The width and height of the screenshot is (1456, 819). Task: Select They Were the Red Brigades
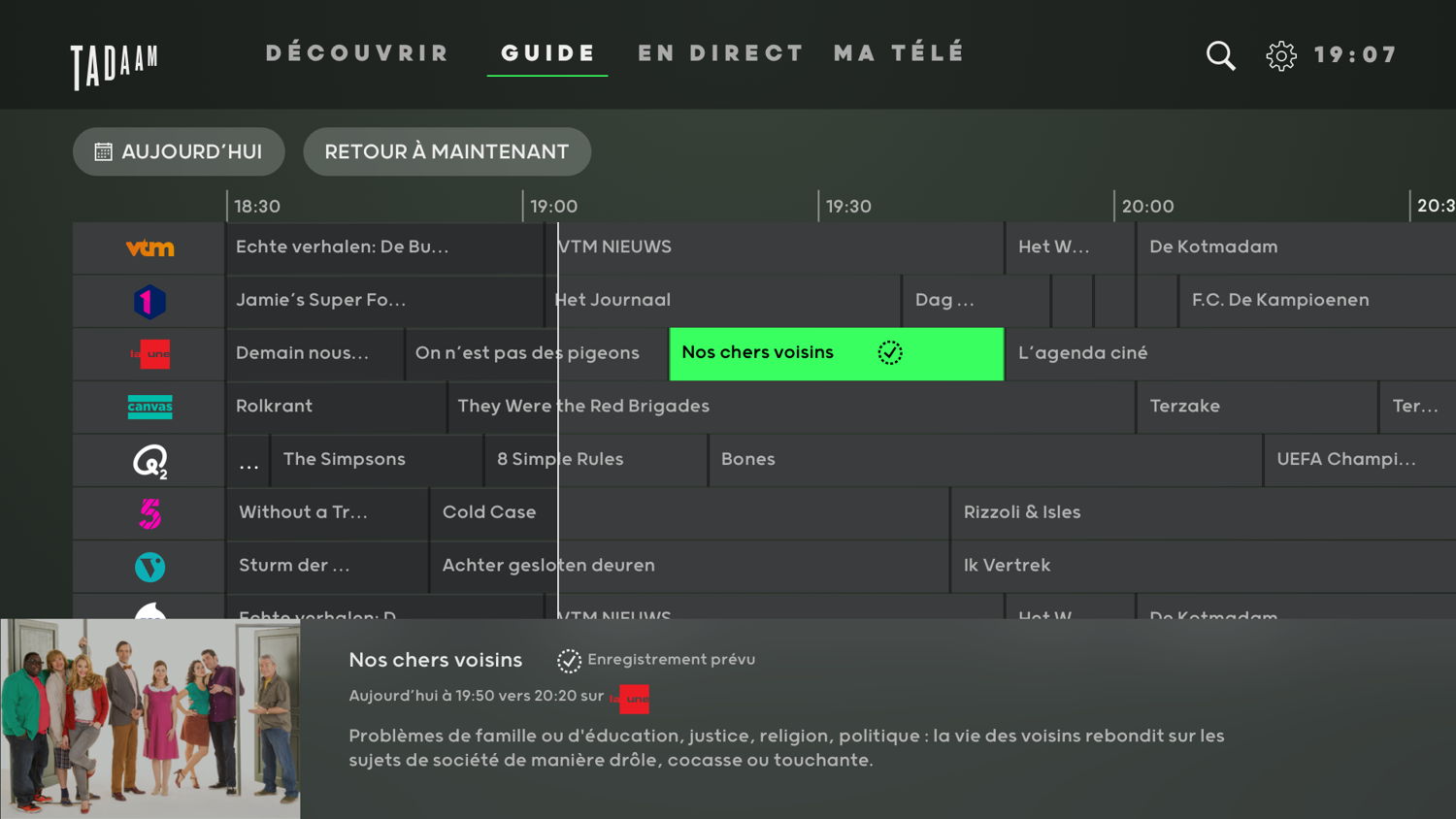[x=791, y=407]
